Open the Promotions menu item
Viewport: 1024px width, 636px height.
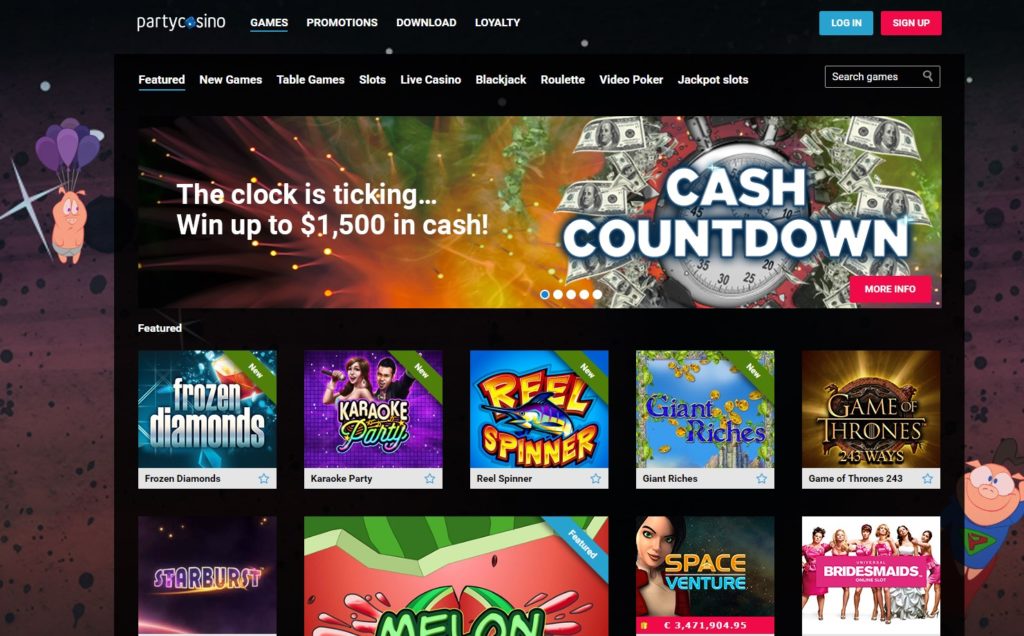click(342, 22)
